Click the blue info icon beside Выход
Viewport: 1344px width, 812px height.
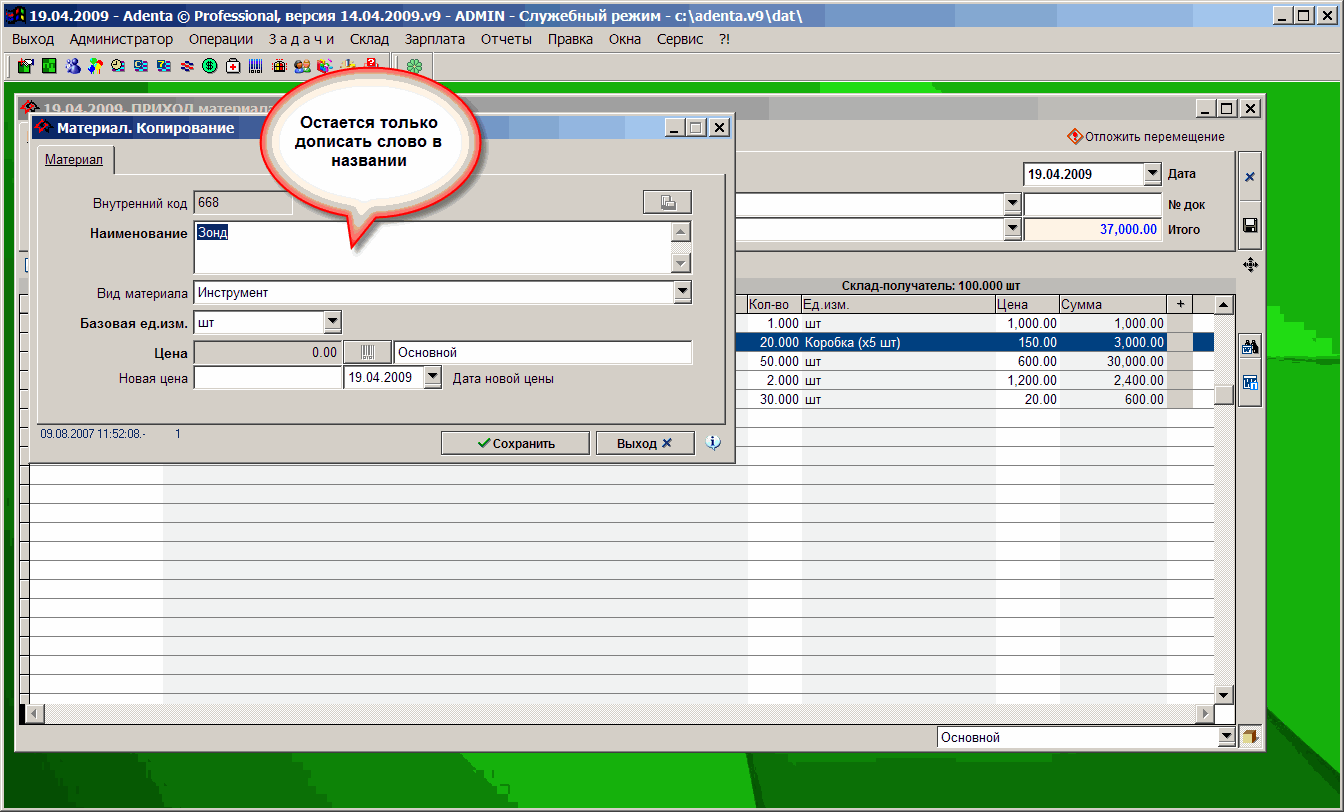[713, 442]
